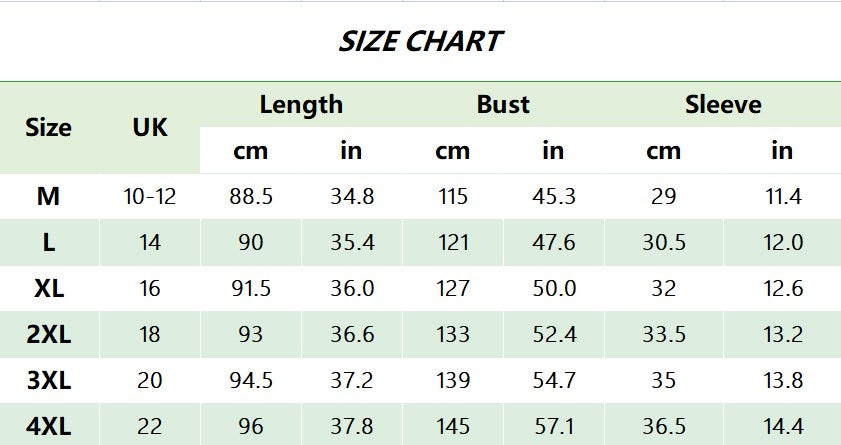Select the 13.8 sleeve inches cell
841x445 pixels.
click(x=783, y=380)
